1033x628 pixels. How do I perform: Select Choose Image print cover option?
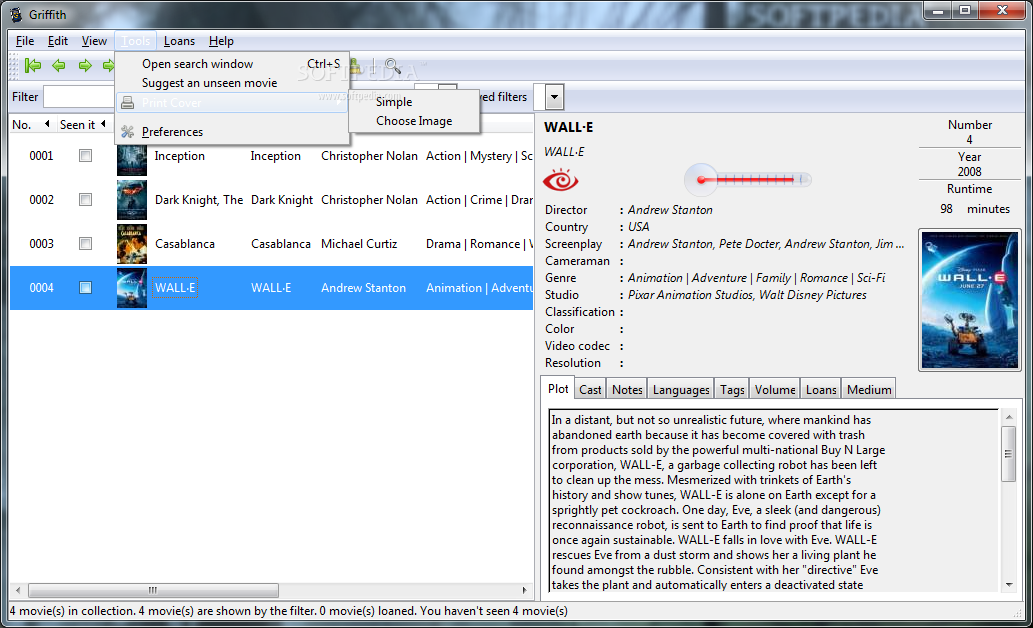[x=414, y=121]
